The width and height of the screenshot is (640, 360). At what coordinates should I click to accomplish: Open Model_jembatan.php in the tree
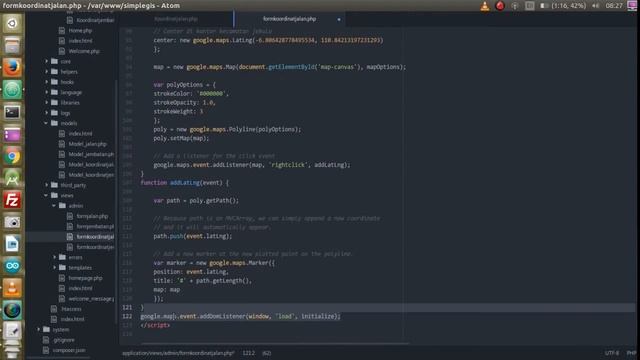pyautogui.click(x=91, y=154)
